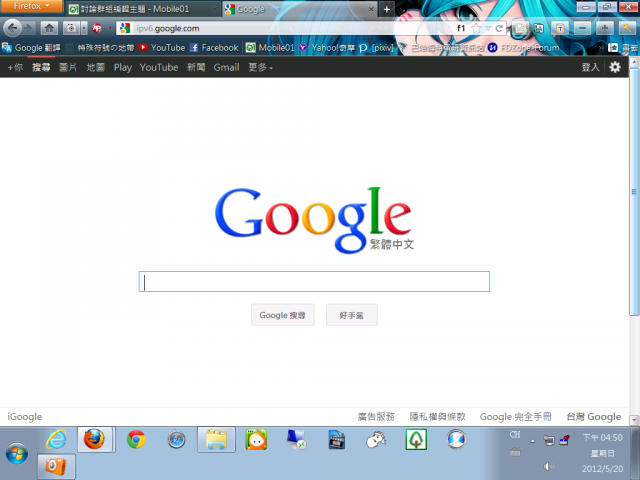Screen dimensions: 640x480
Task: Reload the page with the refresh icon
Action: pyautogui.click(x=499, y=28)
